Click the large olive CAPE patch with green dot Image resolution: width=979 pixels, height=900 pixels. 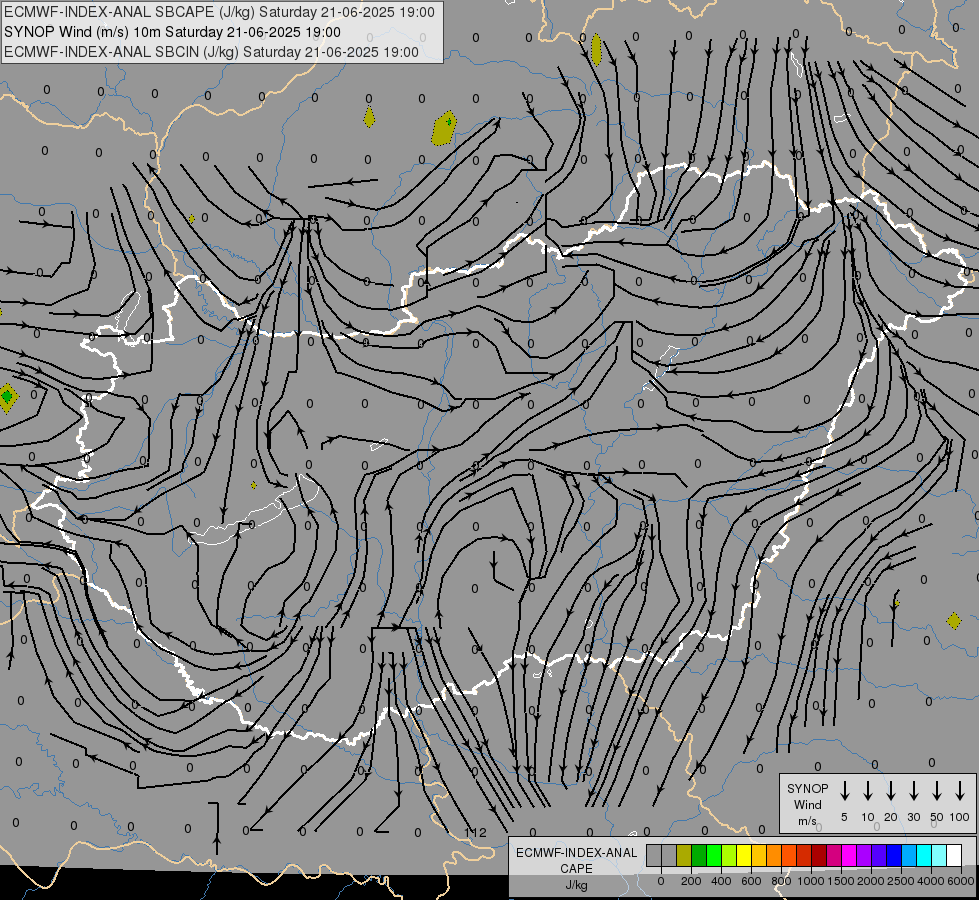(444, 129)
